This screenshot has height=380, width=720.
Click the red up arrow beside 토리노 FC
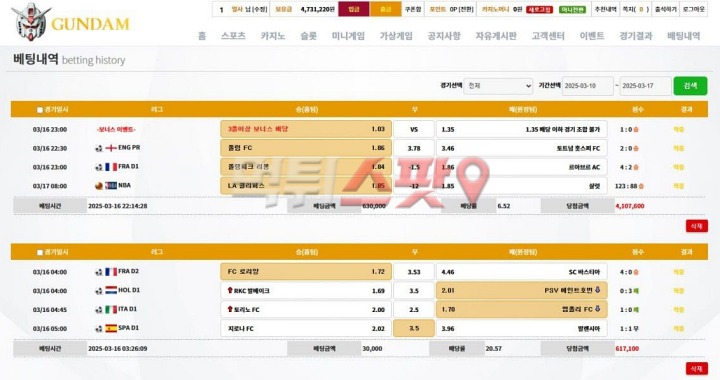(x=230, y=309)
